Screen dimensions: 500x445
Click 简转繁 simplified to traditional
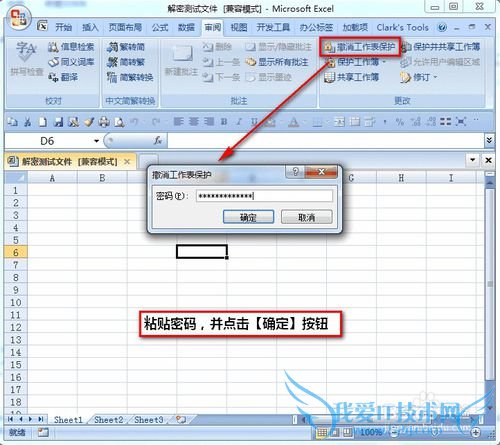[x=126, y=62]
